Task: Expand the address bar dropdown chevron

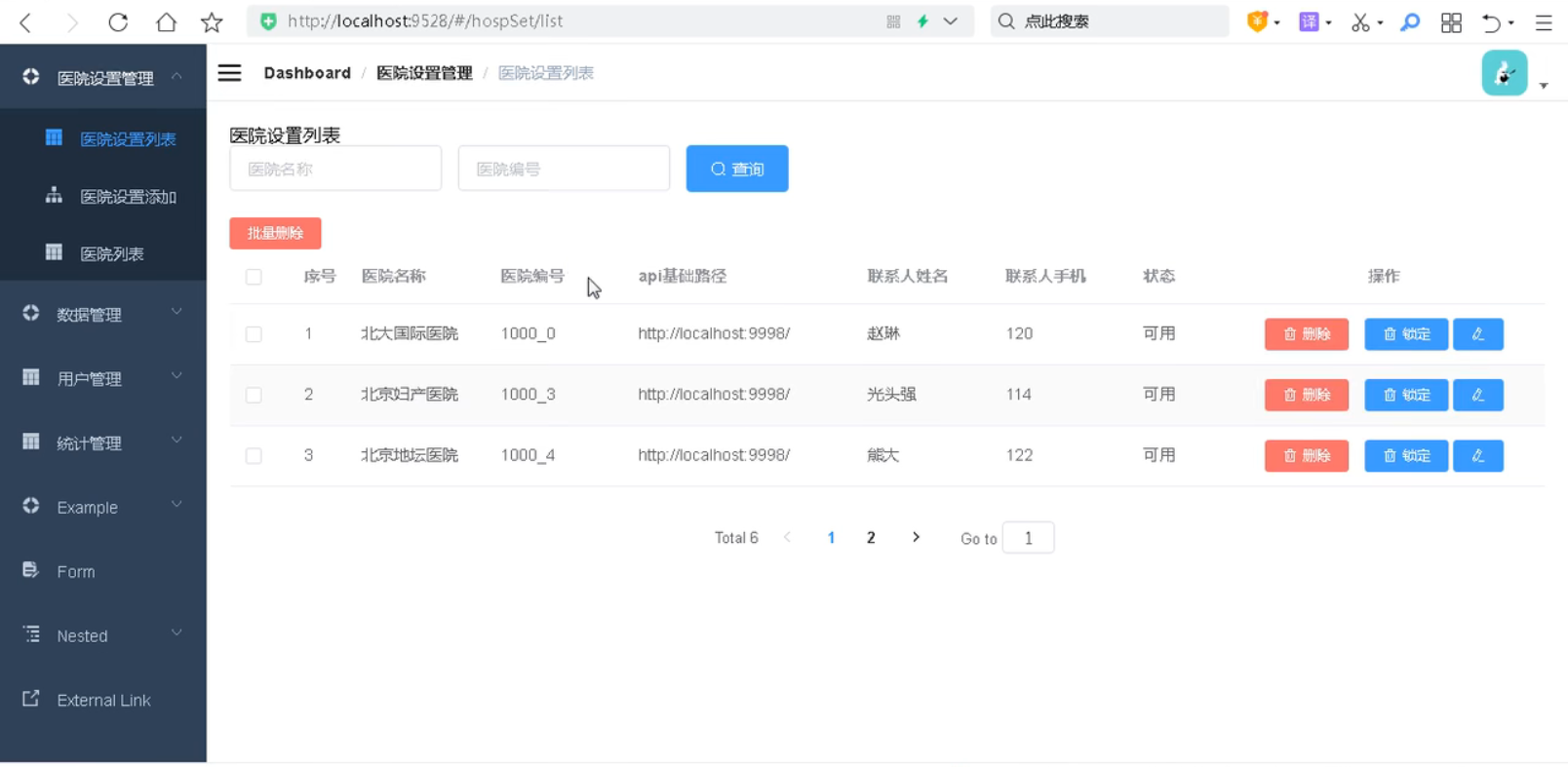Action: [x=951, y=21]
